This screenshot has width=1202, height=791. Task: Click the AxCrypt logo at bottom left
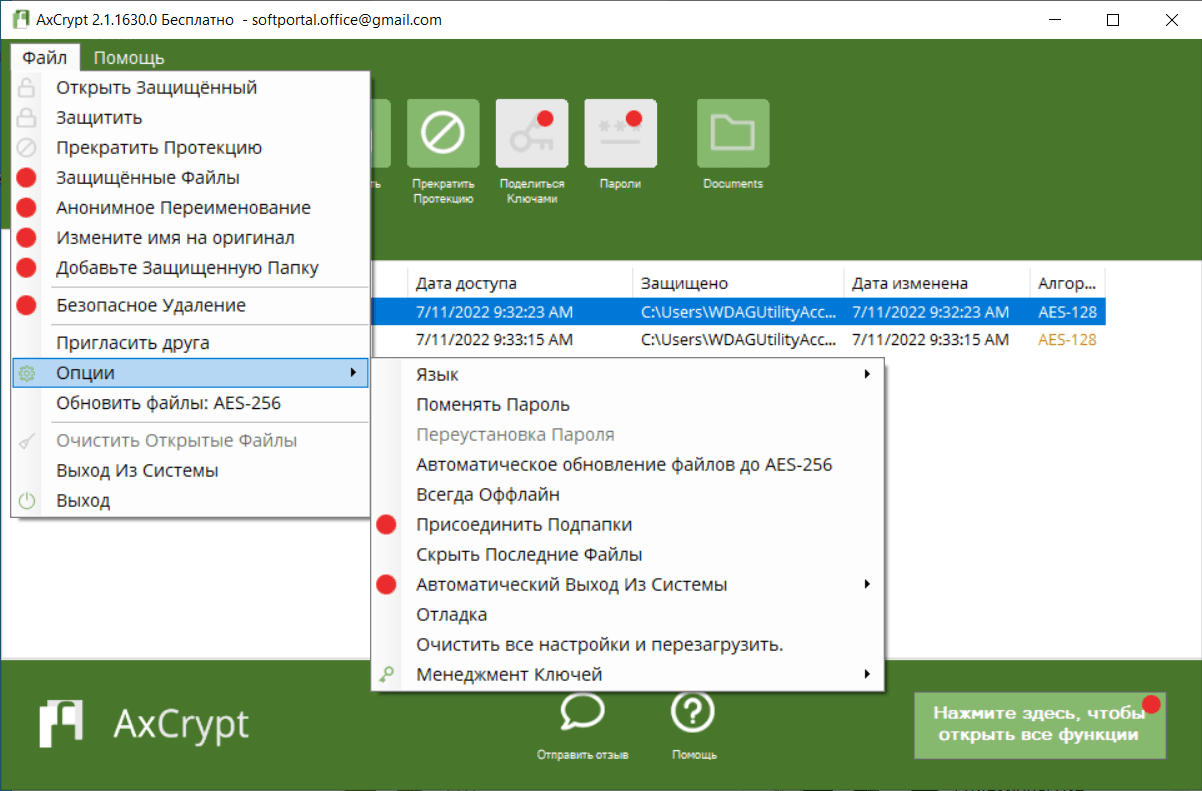tap(144, 722)
